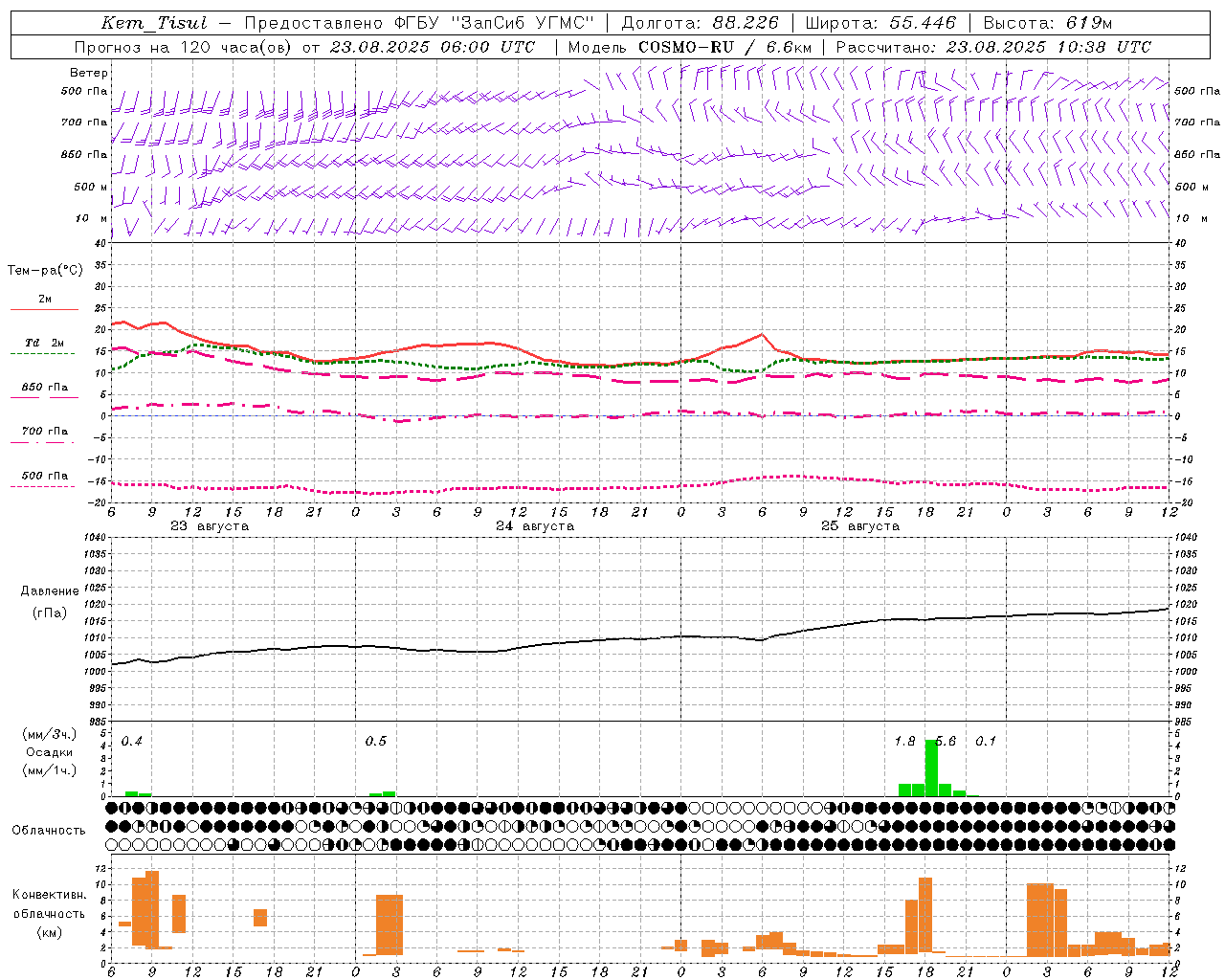The height and width of the screenshot is (980, 1225).
Task: Click the "Давление" pressure panel label
Action: pos(50,591)
